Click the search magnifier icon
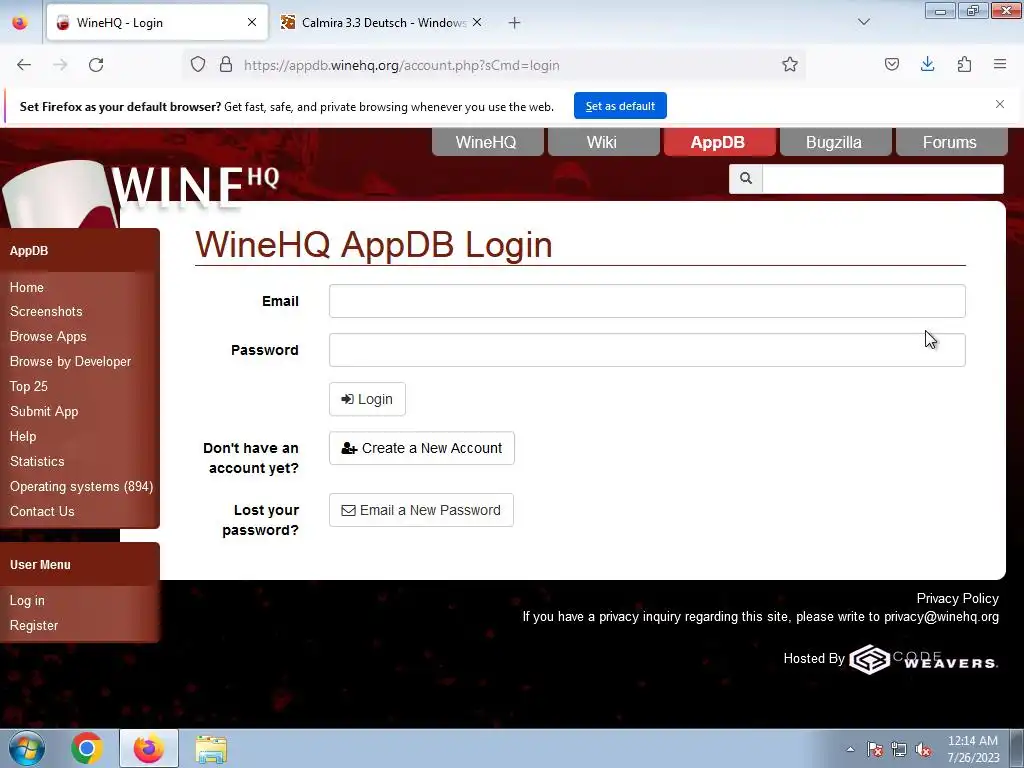Screen dimensions: 1024x768 (x=746, y=178)
